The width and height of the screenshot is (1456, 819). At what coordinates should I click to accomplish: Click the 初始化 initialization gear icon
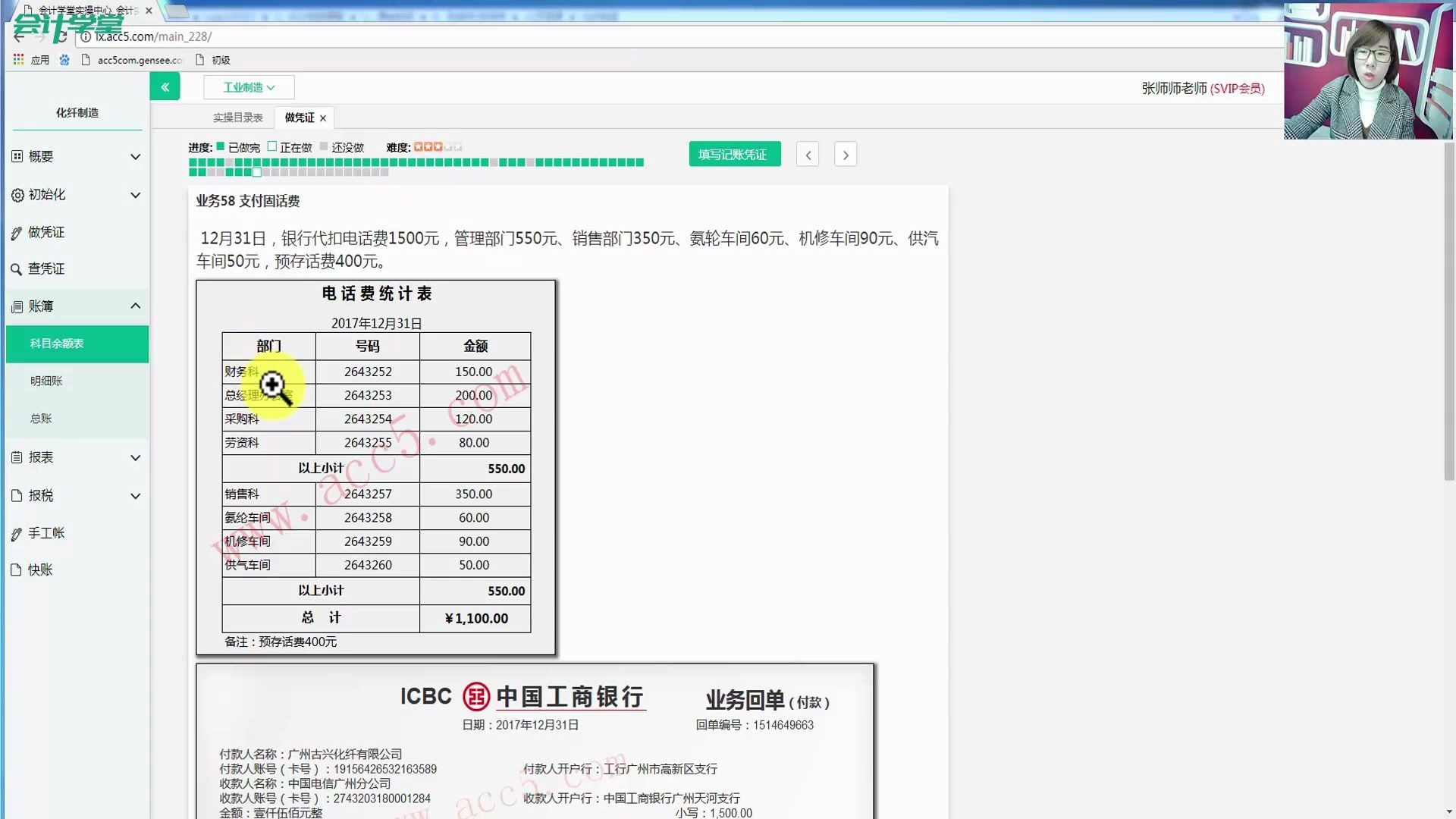point(17,194)
